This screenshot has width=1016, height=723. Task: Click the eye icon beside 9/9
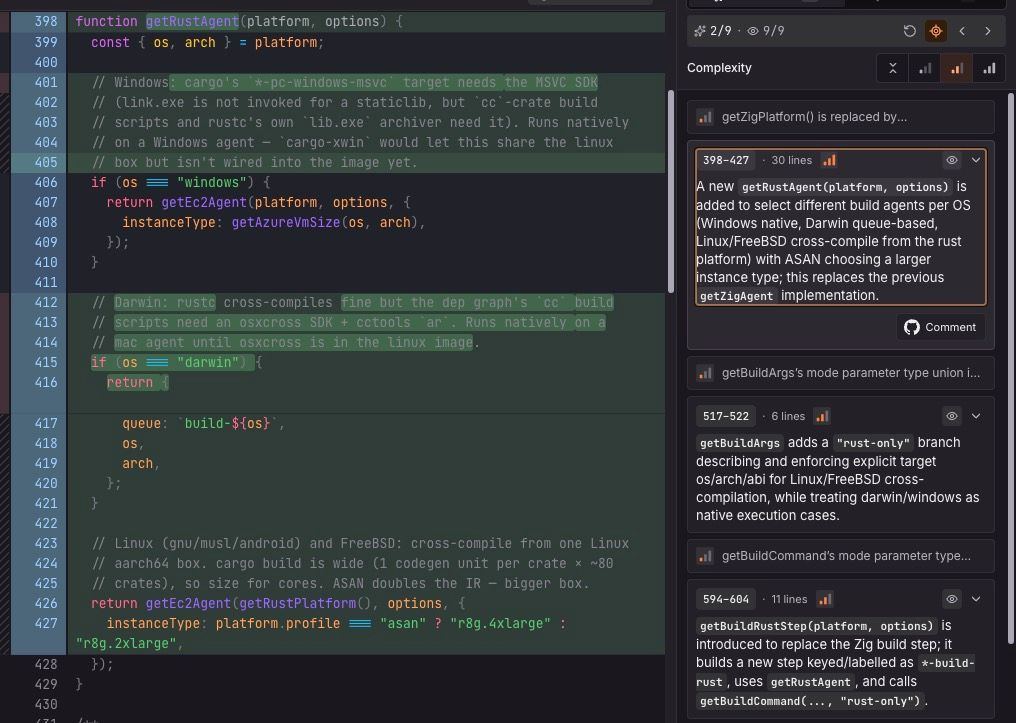point(753,31)
